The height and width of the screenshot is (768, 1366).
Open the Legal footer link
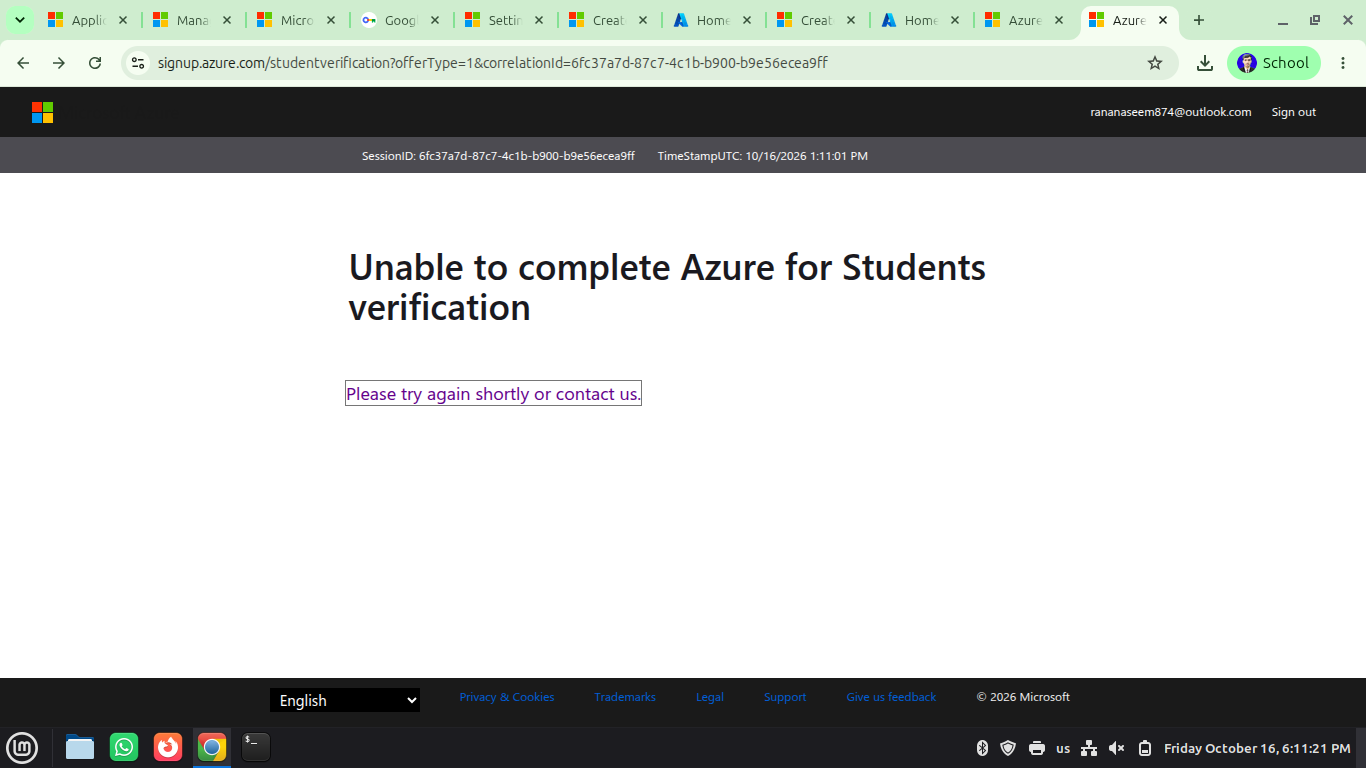(710, 697)
